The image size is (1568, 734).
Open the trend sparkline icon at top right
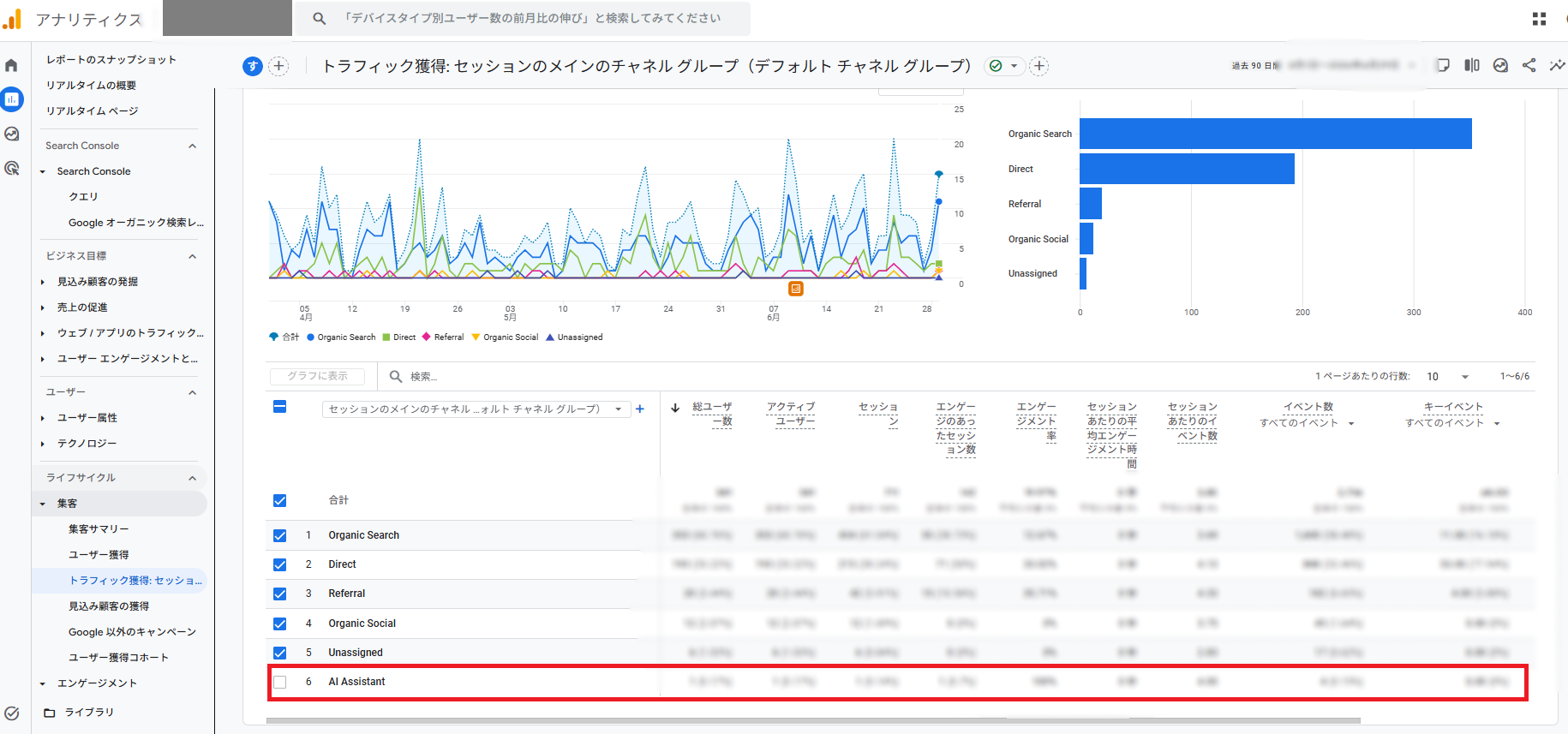tap(1557, 65)
